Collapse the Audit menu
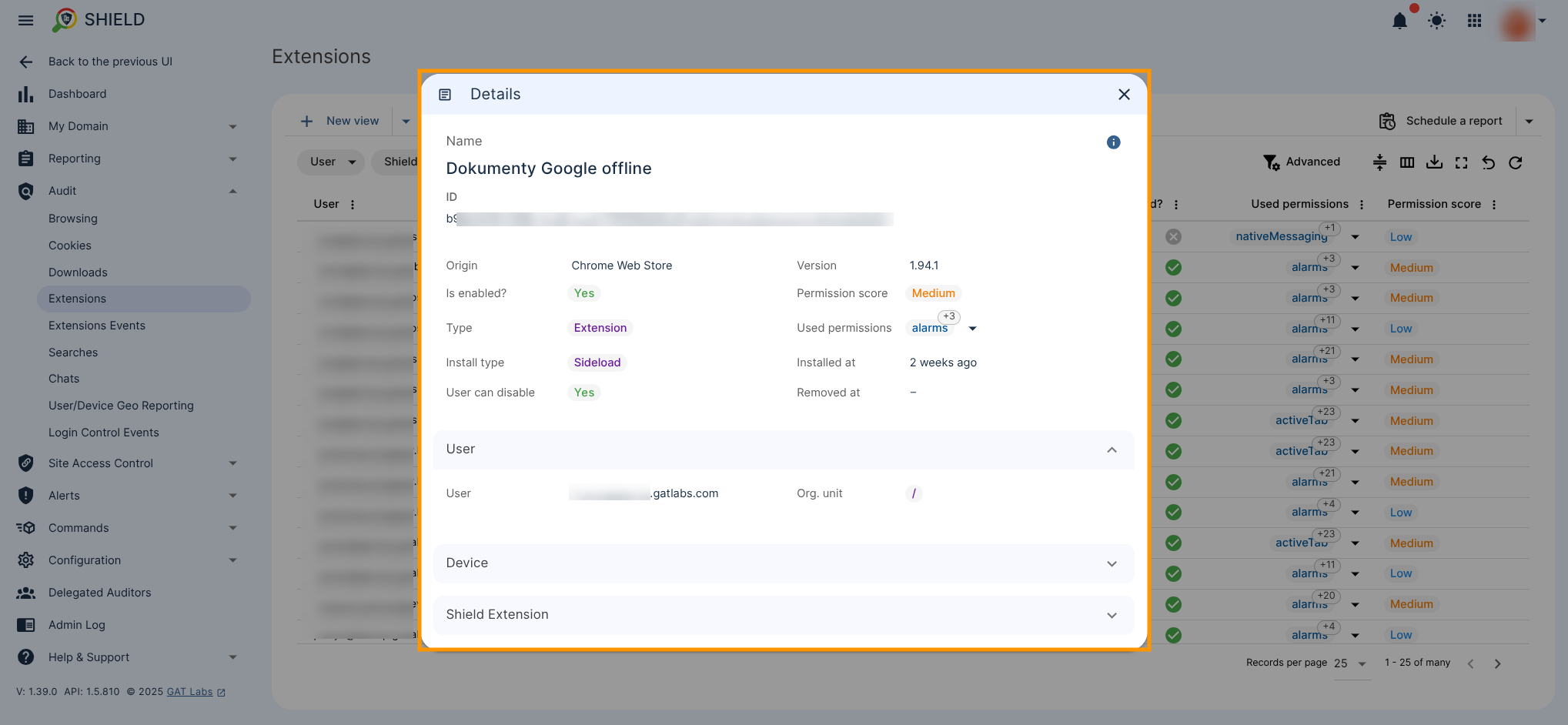 [127, 191]
